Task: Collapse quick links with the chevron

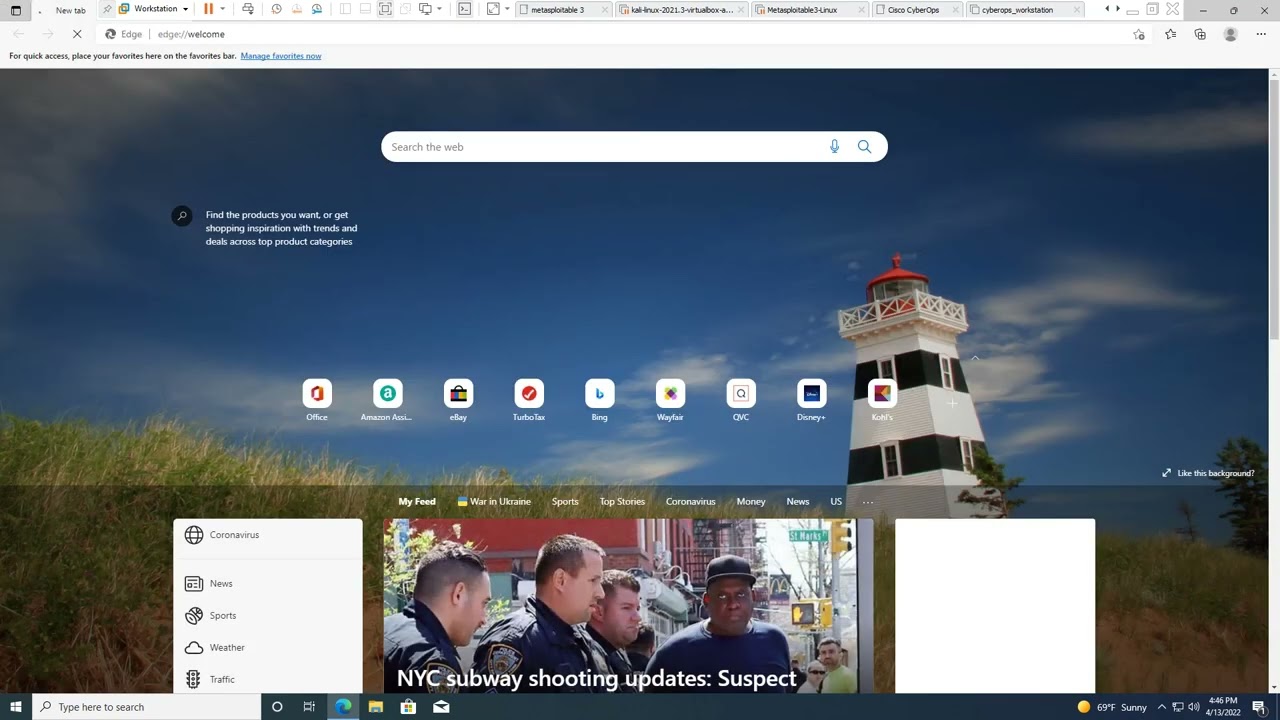Action: pyautogui.click(x=975, y=357)
